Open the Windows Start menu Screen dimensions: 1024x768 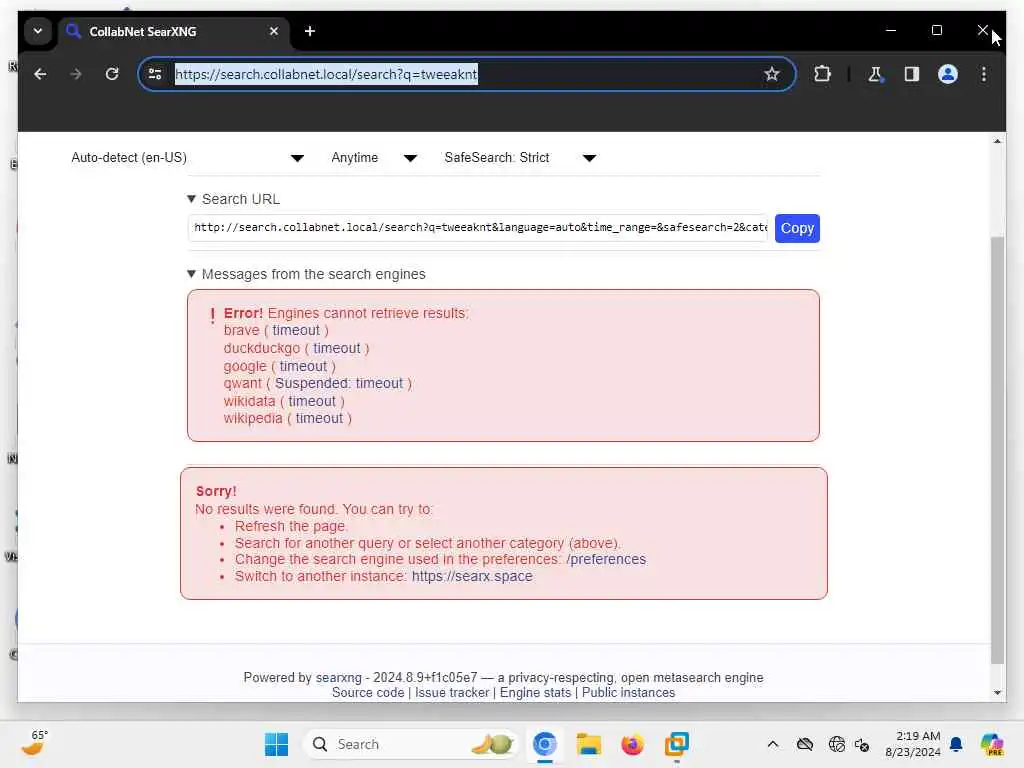pos(276,744)
